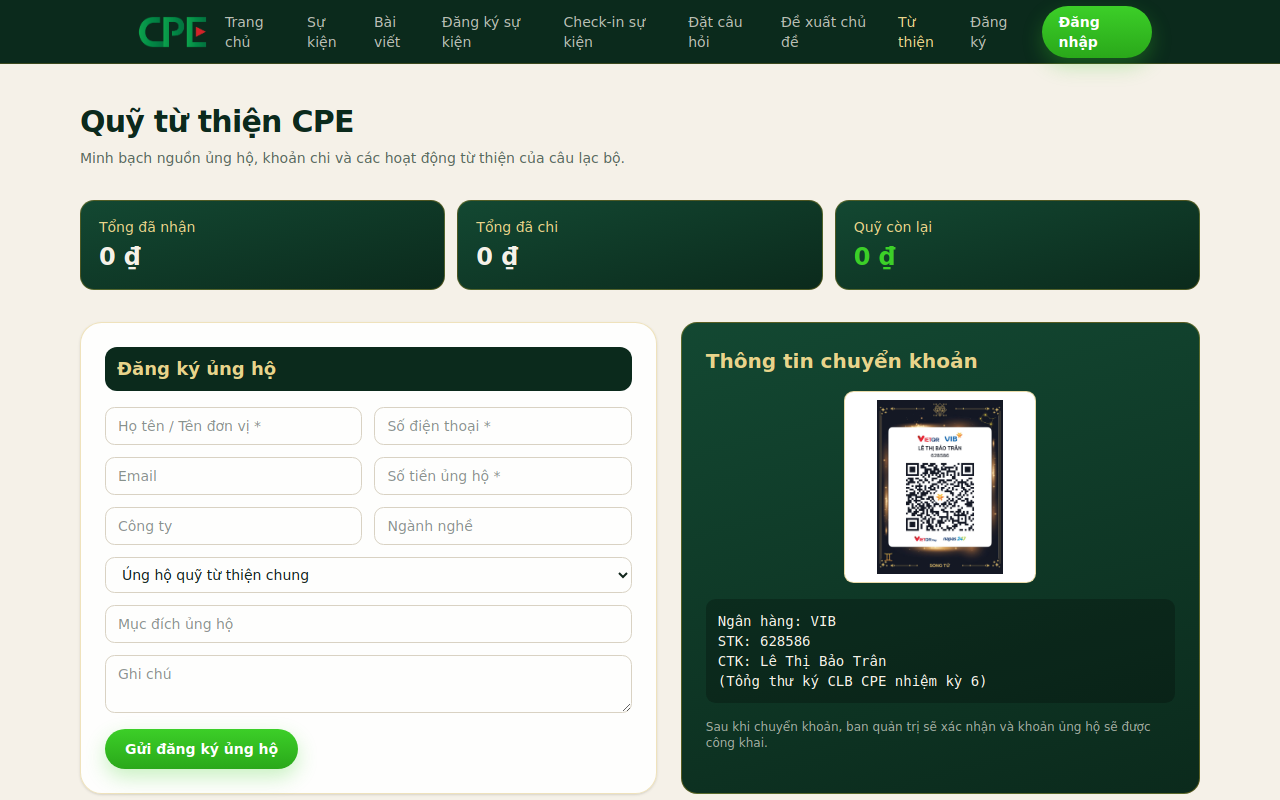Submit with Gửi đăng ký ủng hộ button
1280x800 pixels.
[x=201, y=749]
